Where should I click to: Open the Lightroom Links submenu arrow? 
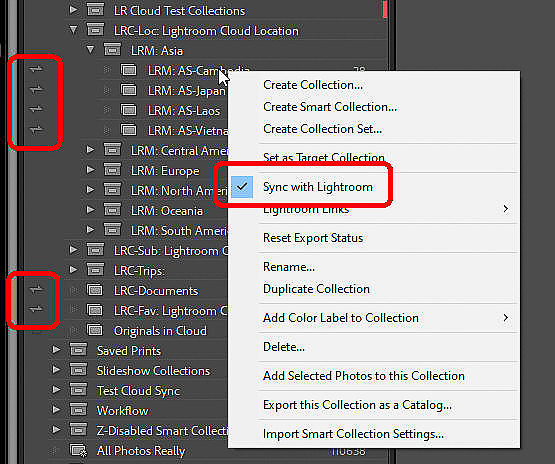tap(506, 209)
